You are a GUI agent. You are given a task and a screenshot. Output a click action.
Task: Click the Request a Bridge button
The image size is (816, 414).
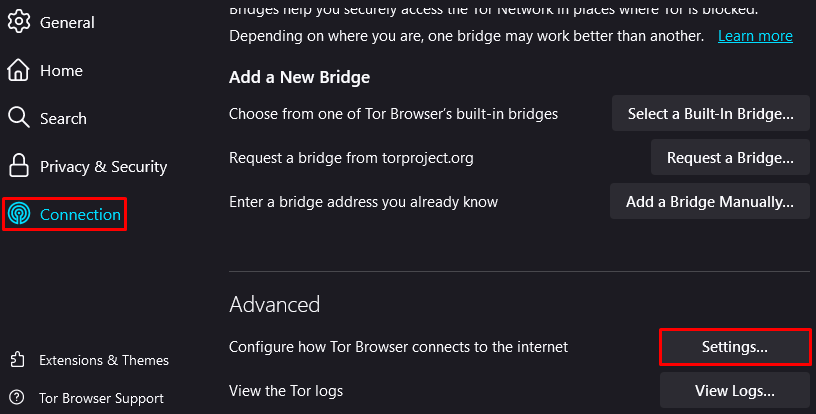[x=730, y=158]
